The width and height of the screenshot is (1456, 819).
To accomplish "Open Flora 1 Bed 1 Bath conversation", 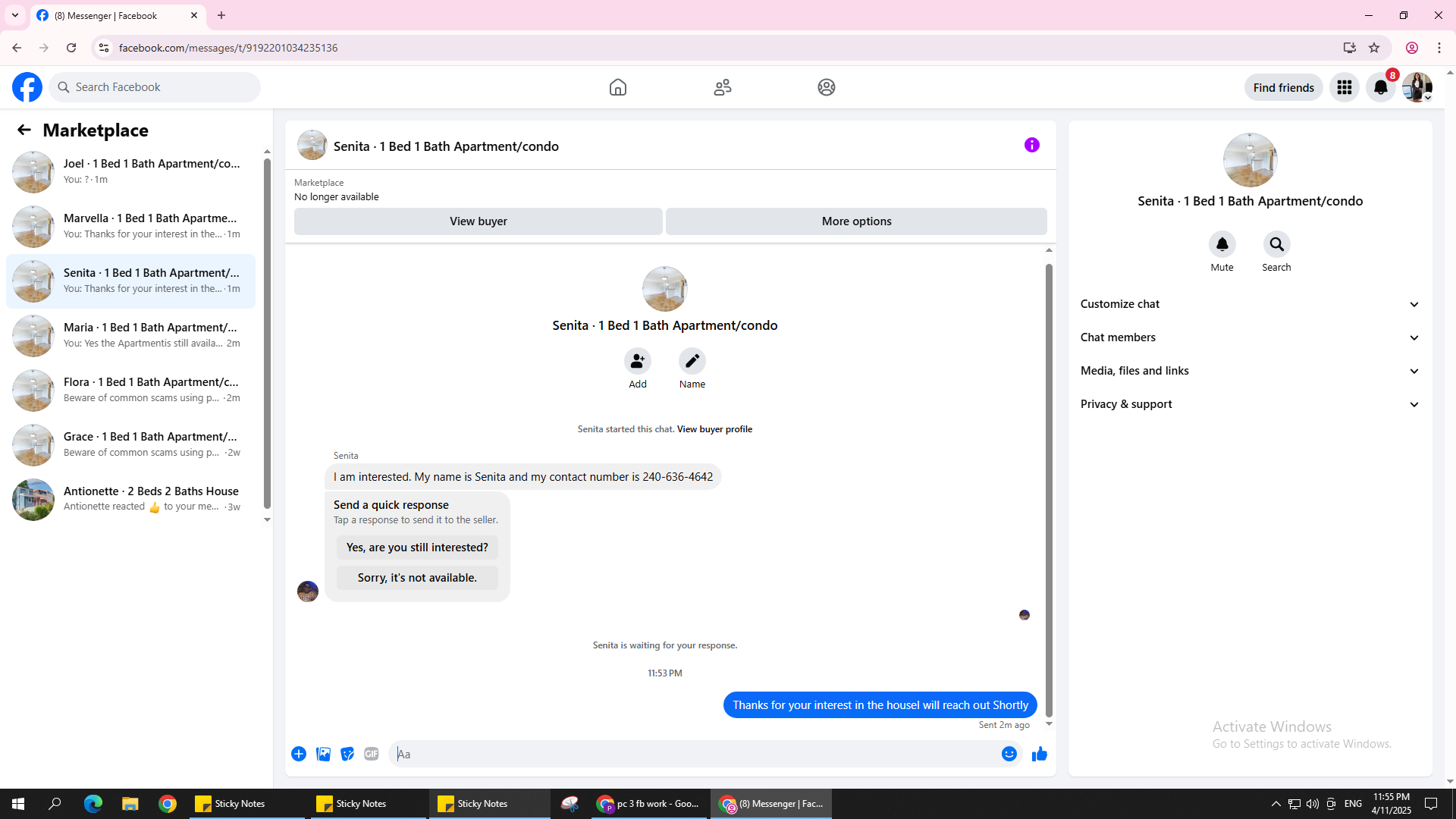I will [130, 391].
